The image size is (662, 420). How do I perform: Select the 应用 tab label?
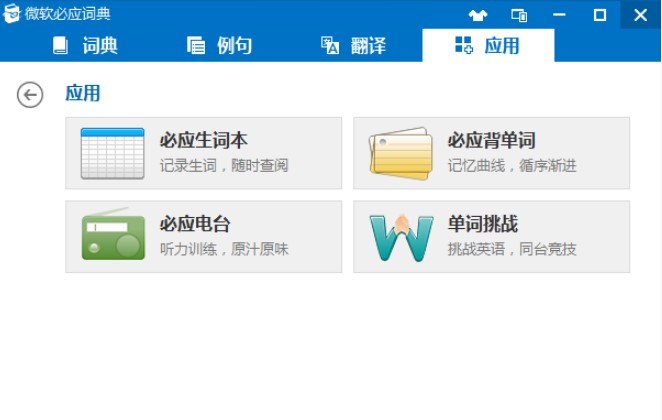click(502, 46)
